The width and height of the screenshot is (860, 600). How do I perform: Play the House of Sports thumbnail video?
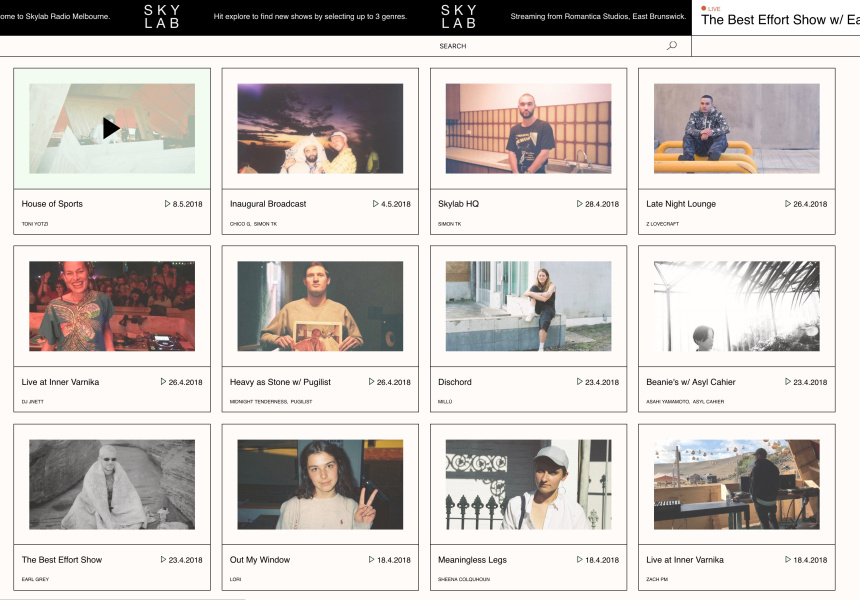point(111,128)
